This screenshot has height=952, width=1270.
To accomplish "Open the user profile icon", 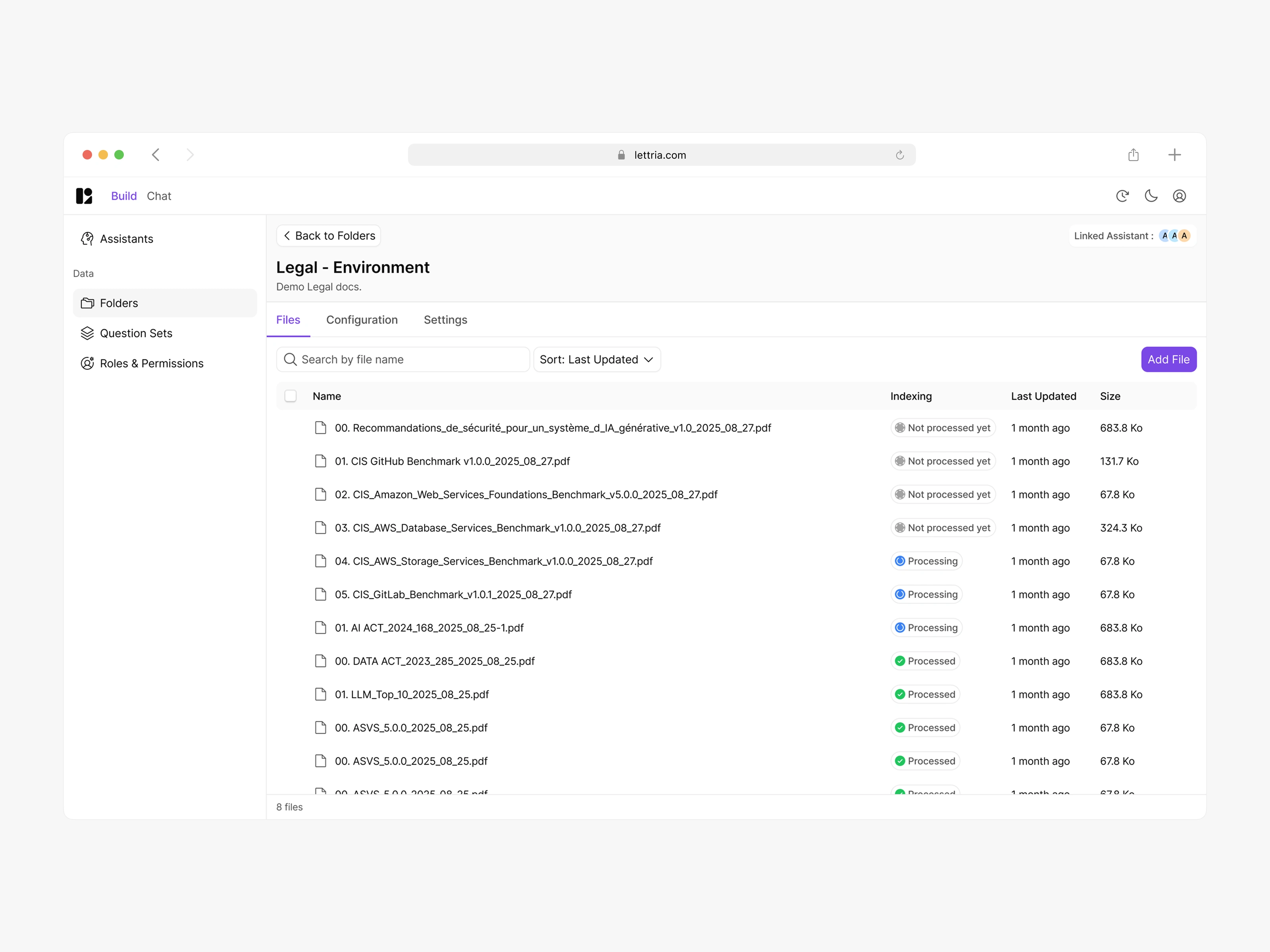I will coord(1179,196).
